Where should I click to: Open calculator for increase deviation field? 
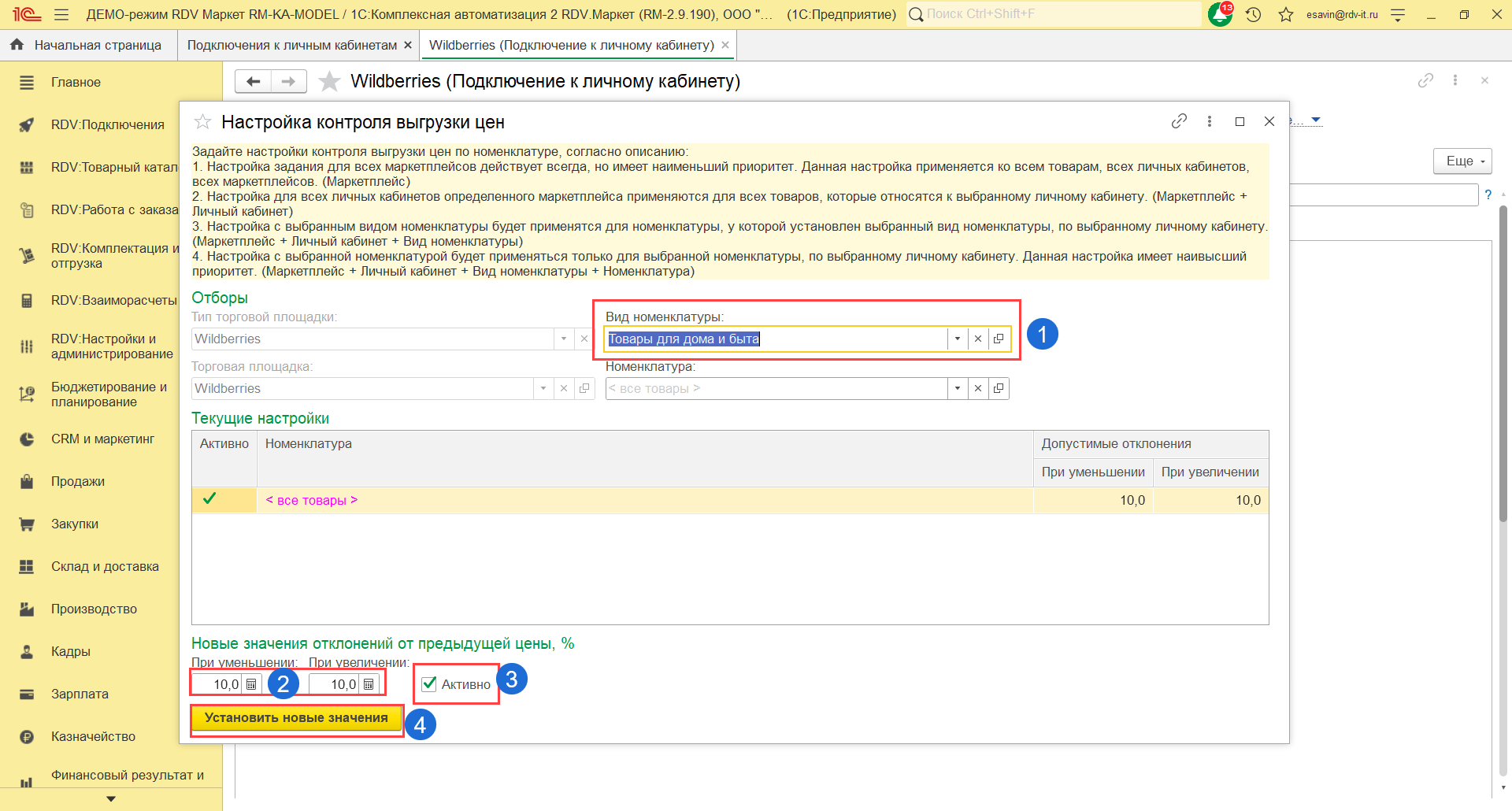[369, 684]
